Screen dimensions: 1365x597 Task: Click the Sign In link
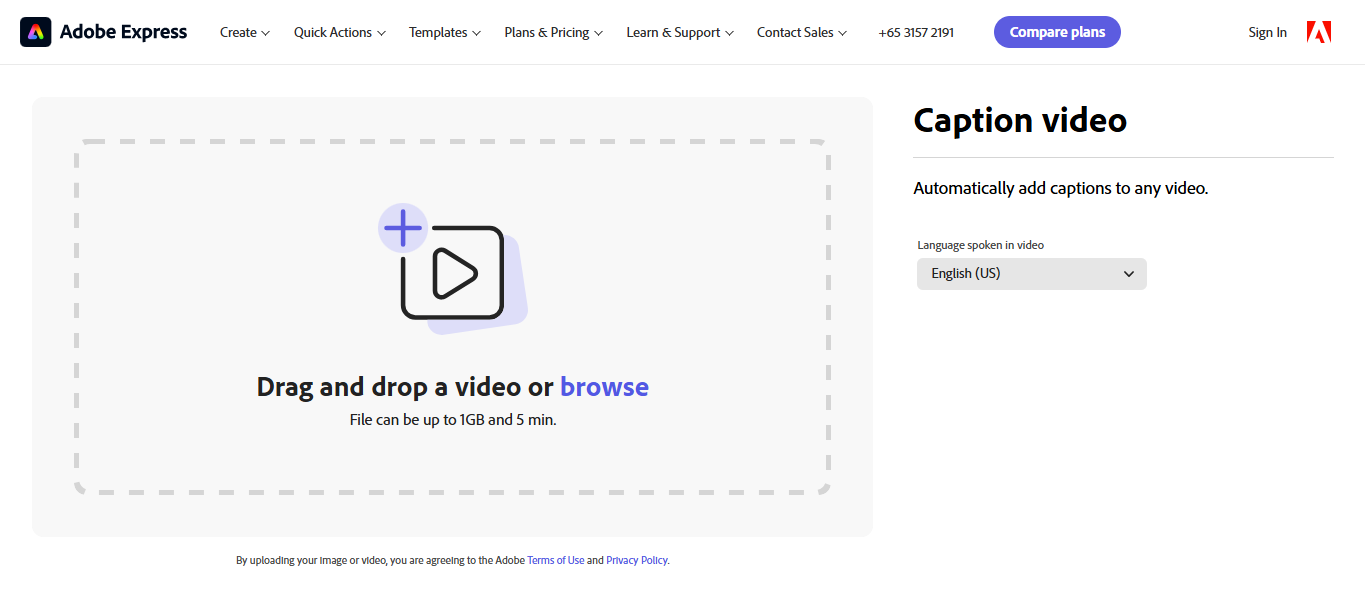click(x=1267, y=32)
